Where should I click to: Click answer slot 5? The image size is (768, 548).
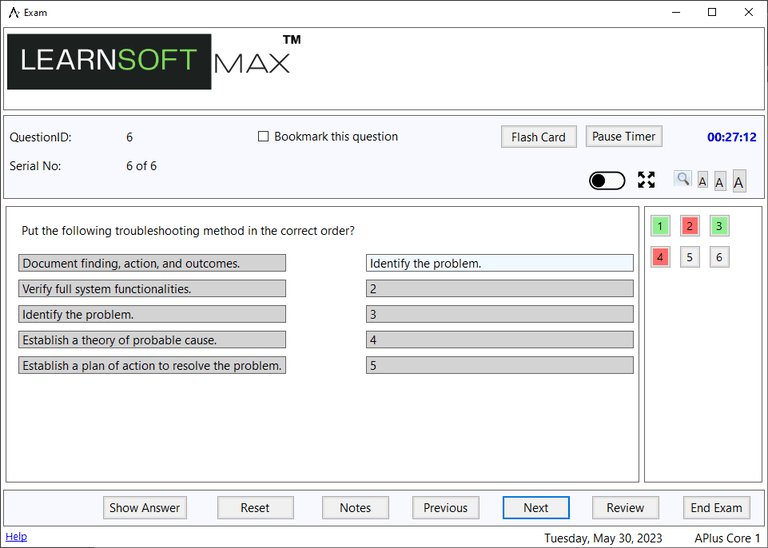click(x=500, y=365)
